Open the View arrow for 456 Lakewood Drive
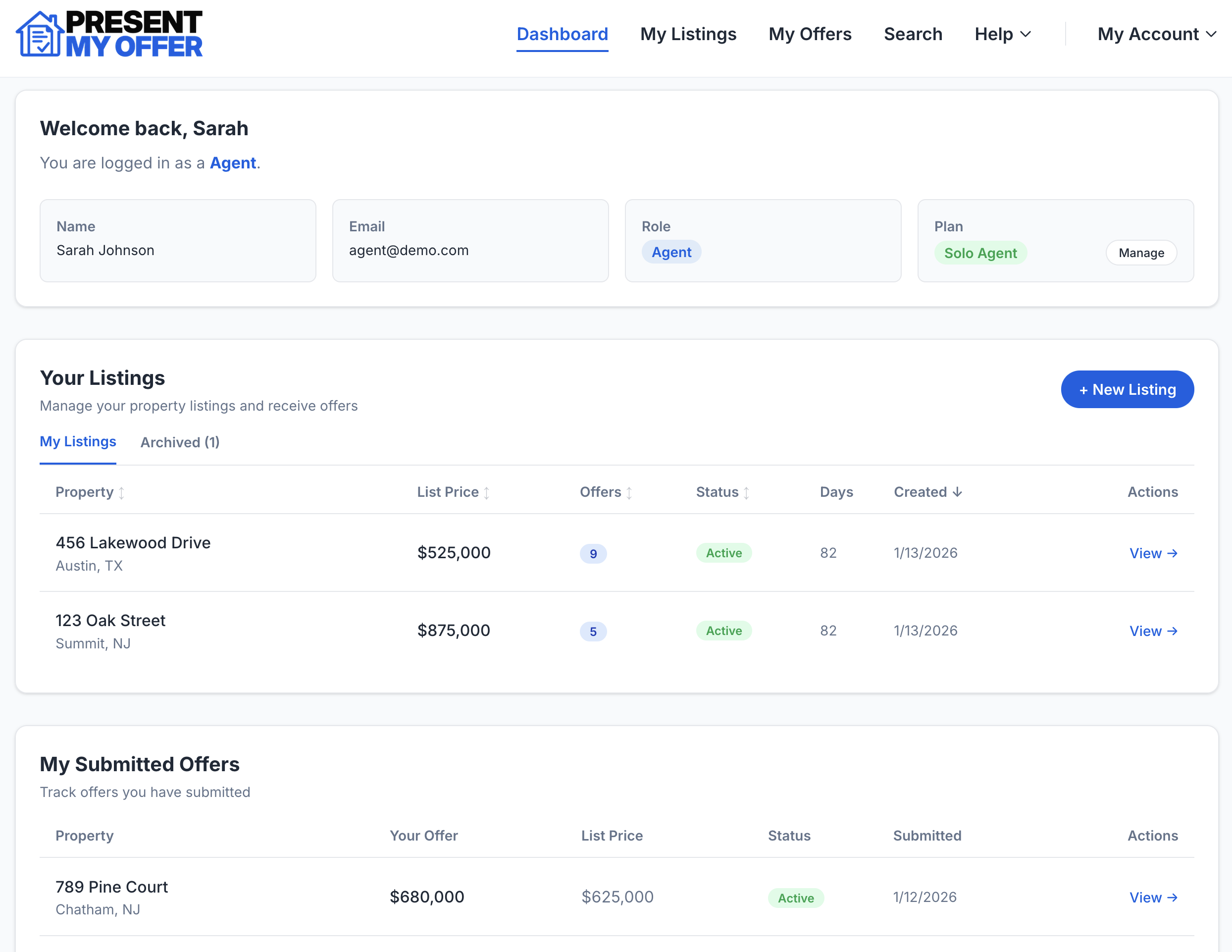This screenshot has height=952, width=1232. pos(1154,553)
